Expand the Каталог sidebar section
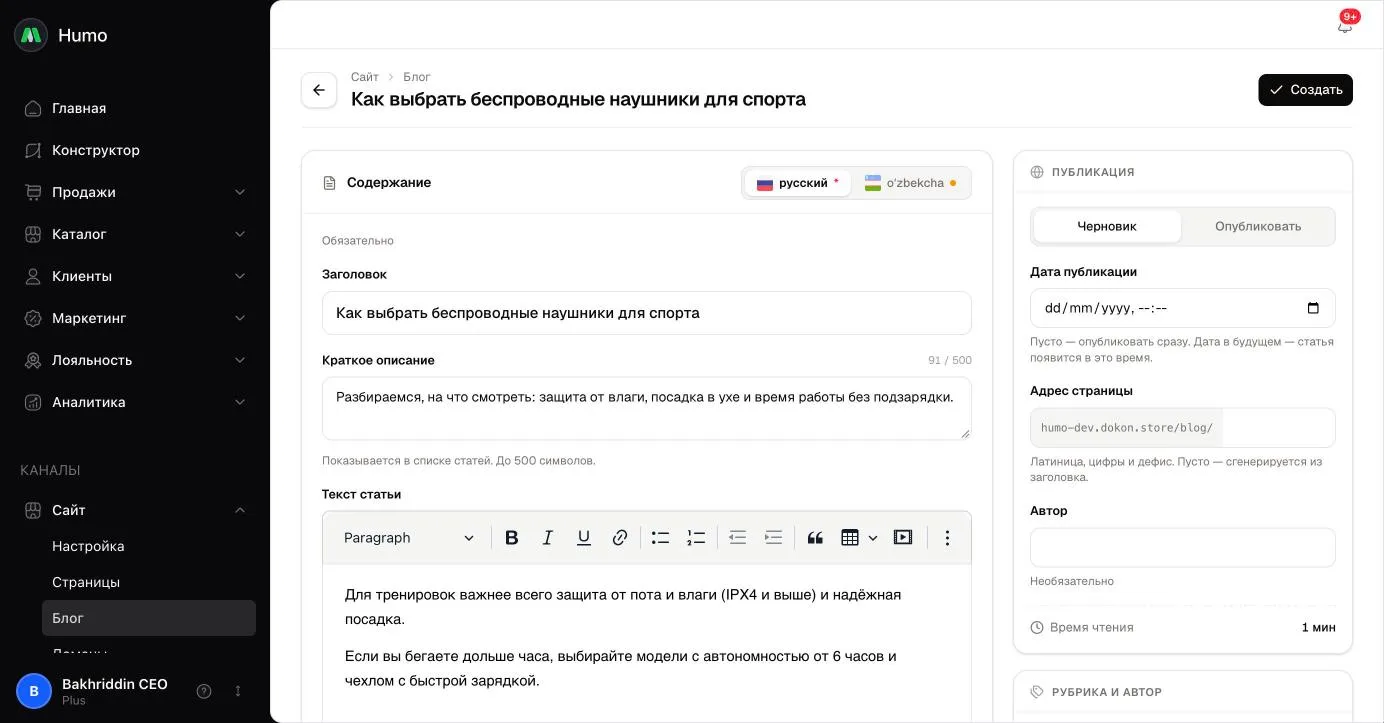1384x723 pixels. click(x=135, y=234)
